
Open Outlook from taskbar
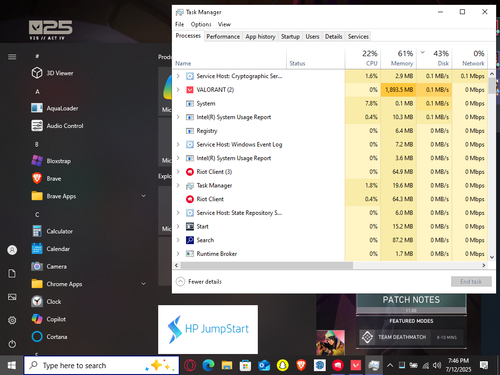[x=264, y=366]
